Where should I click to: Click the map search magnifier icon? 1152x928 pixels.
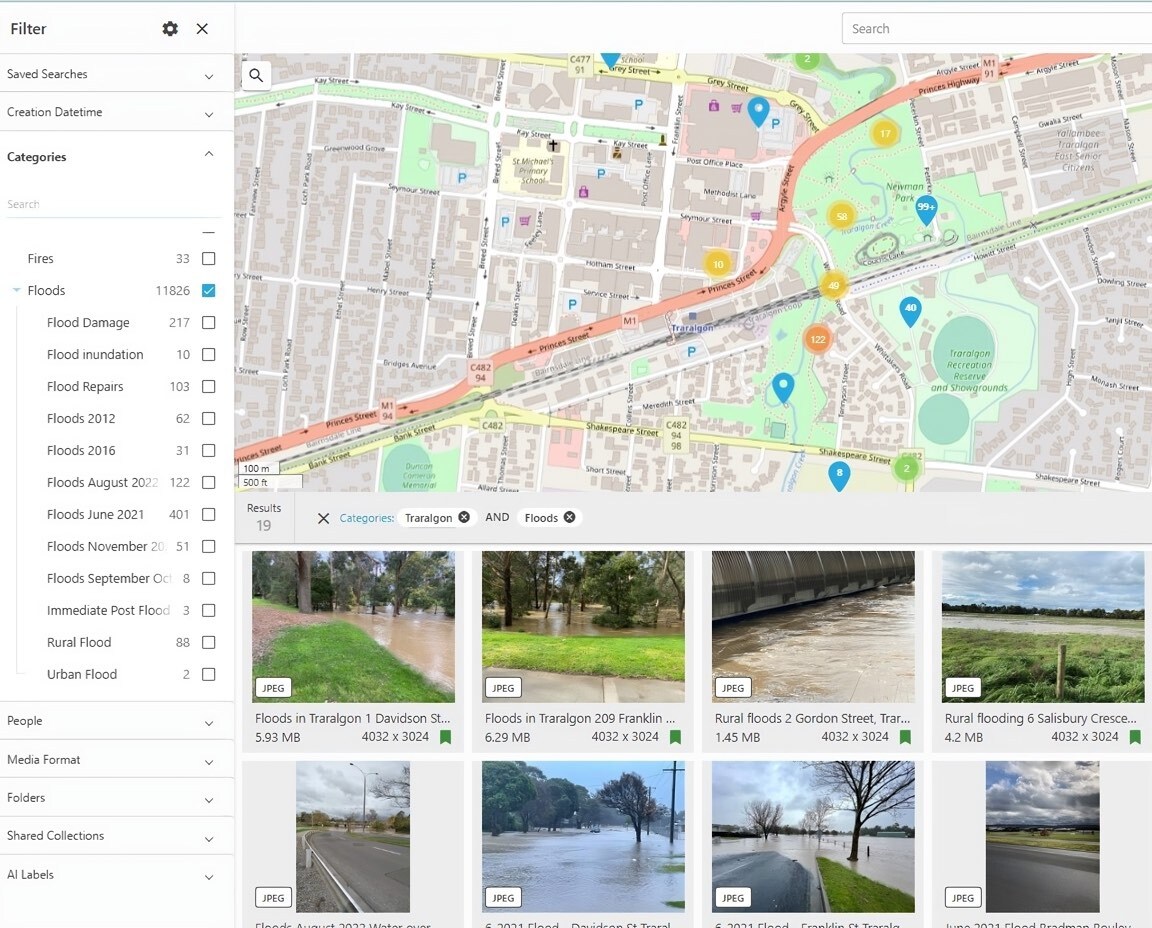(256, 75)
